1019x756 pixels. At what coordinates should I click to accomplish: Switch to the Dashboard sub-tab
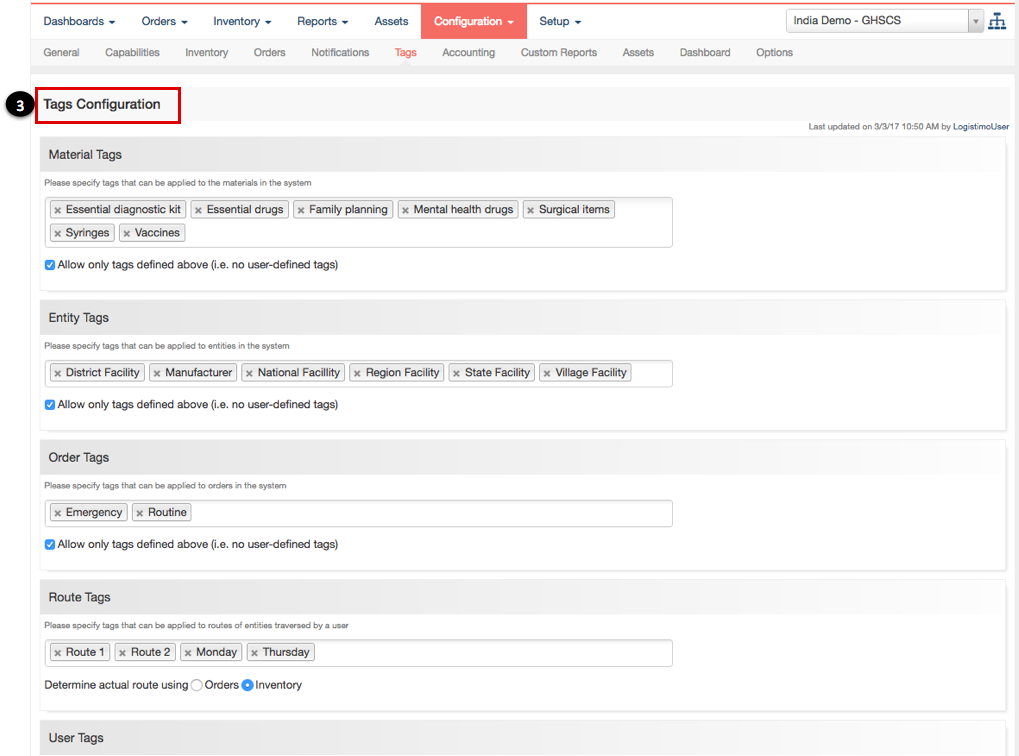pos(705,53)
